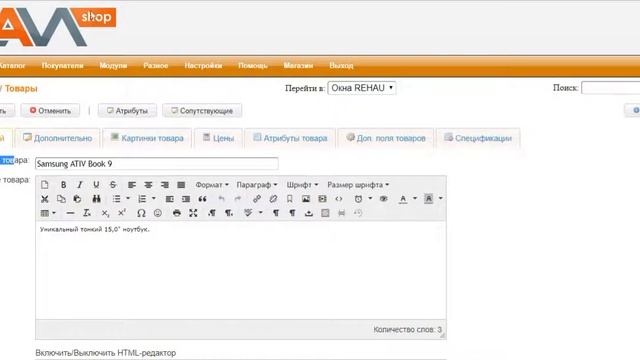Insert a numbered list

[142, 199]
